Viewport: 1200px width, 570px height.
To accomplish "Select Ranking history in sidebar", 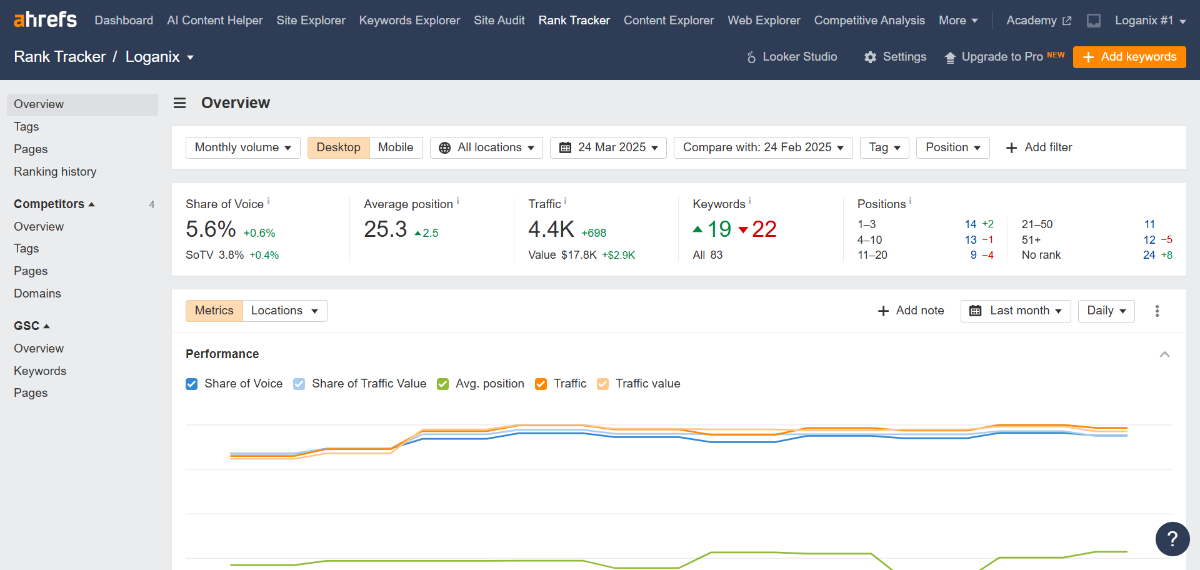I will 55,172.
